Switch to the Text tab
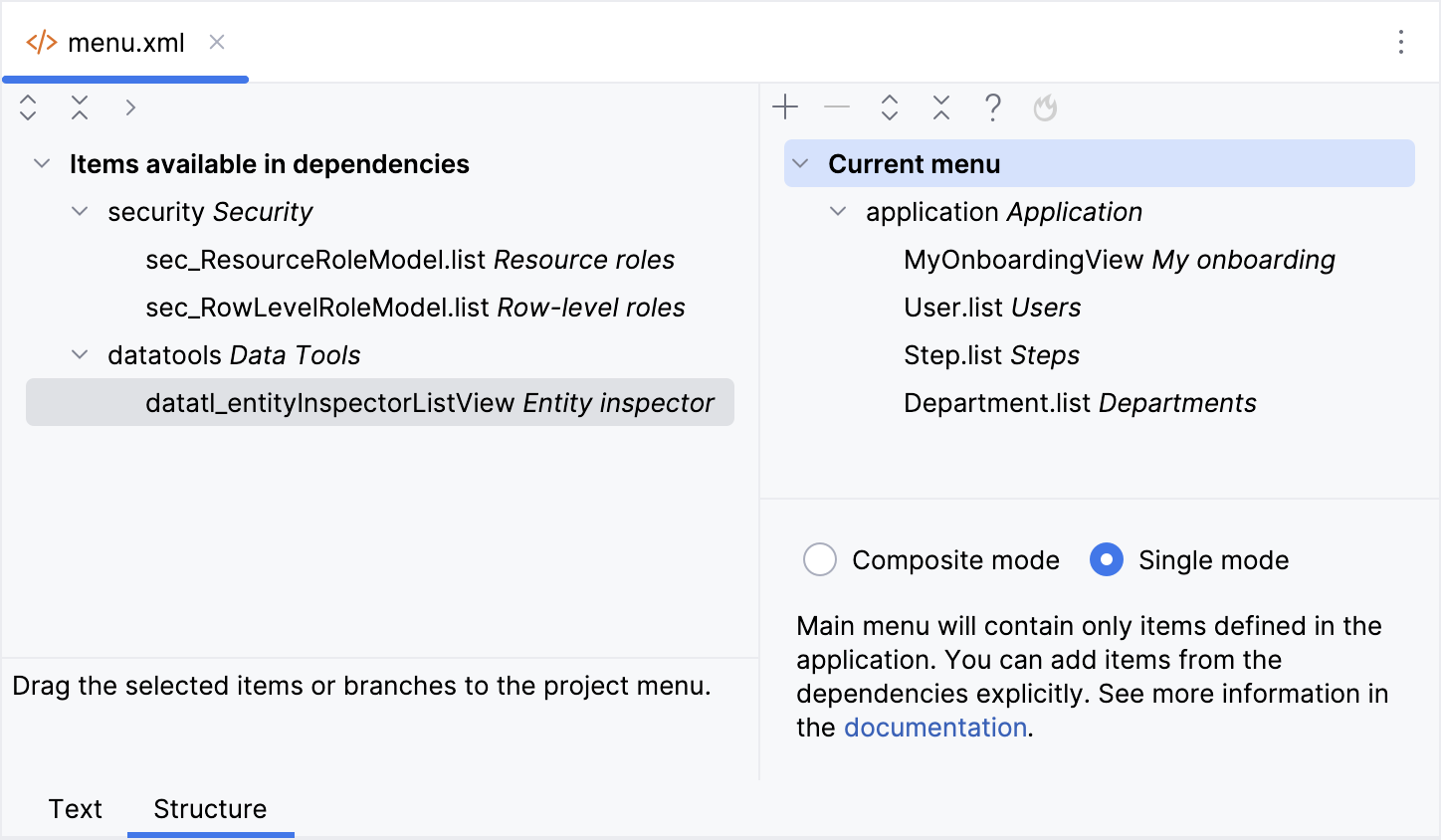The width and height of the screenshot is (1441, 840). click(76, 808)
